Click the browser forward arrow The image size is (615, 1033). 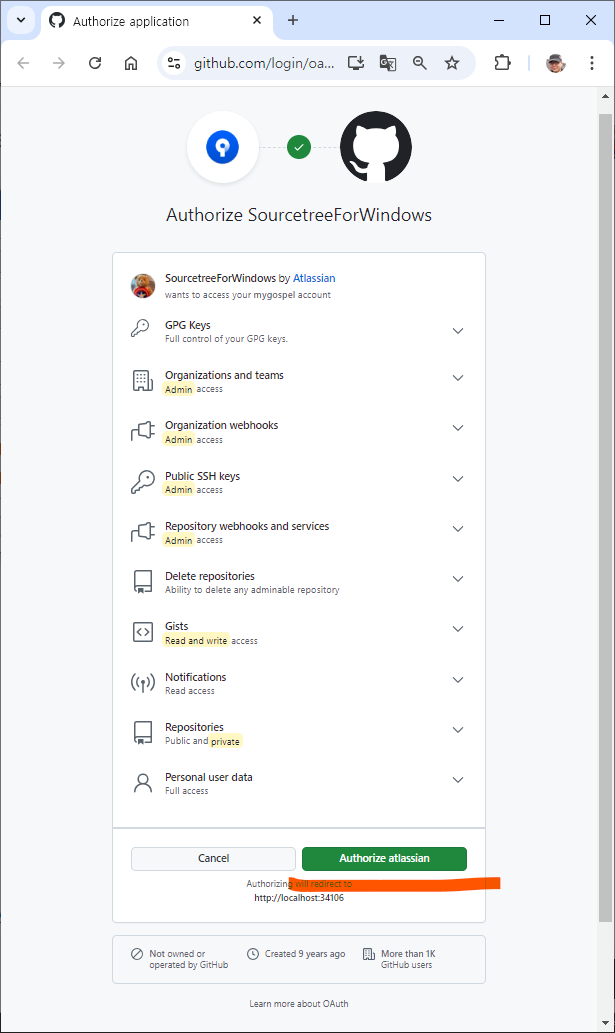pos(59,63)
